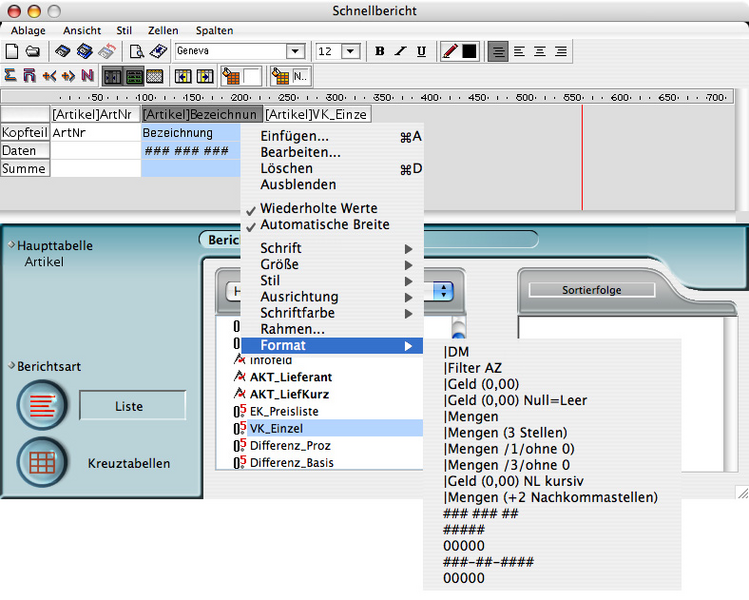Toggle Automatische Breite checked option
The width and height of the screenshot is (749, 600).
pos(324,224)
